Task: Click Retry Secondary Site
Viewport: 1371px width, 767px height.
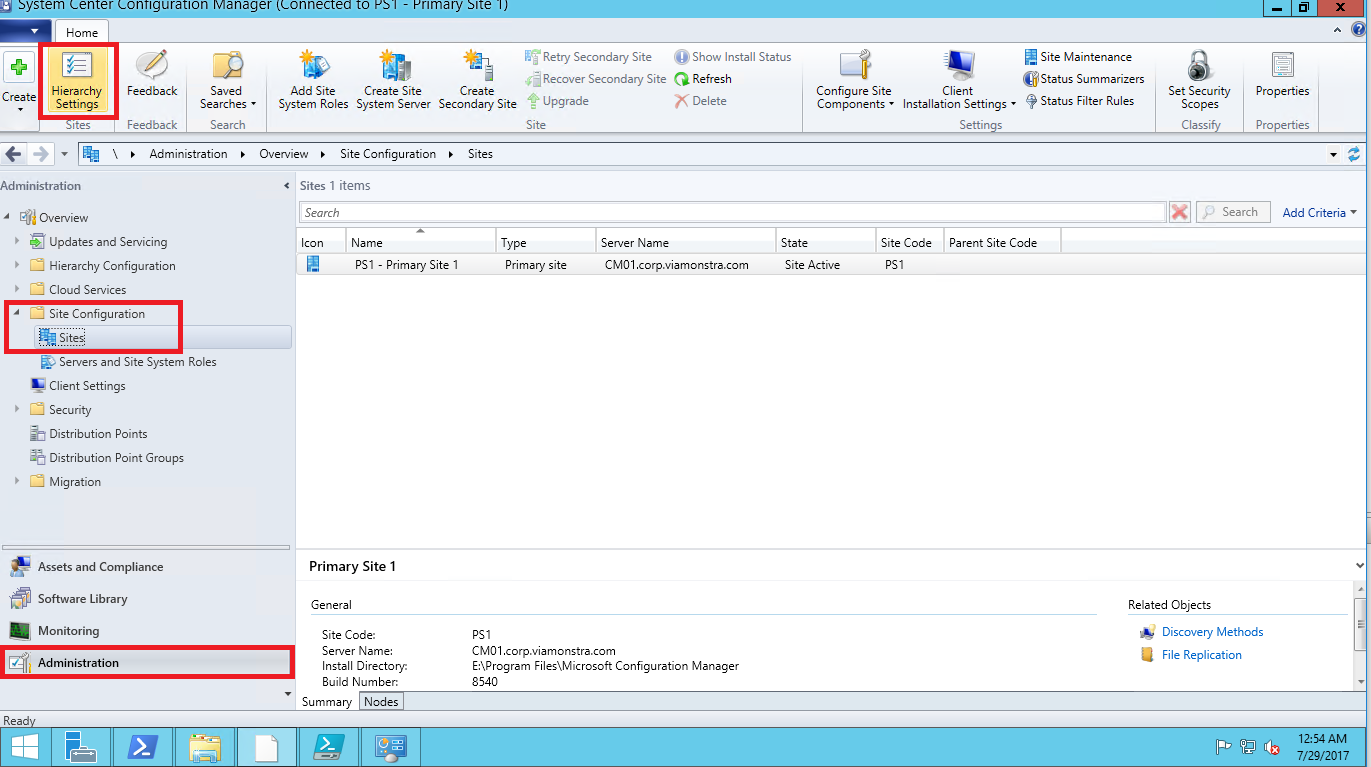Action: tap(588, 57)
